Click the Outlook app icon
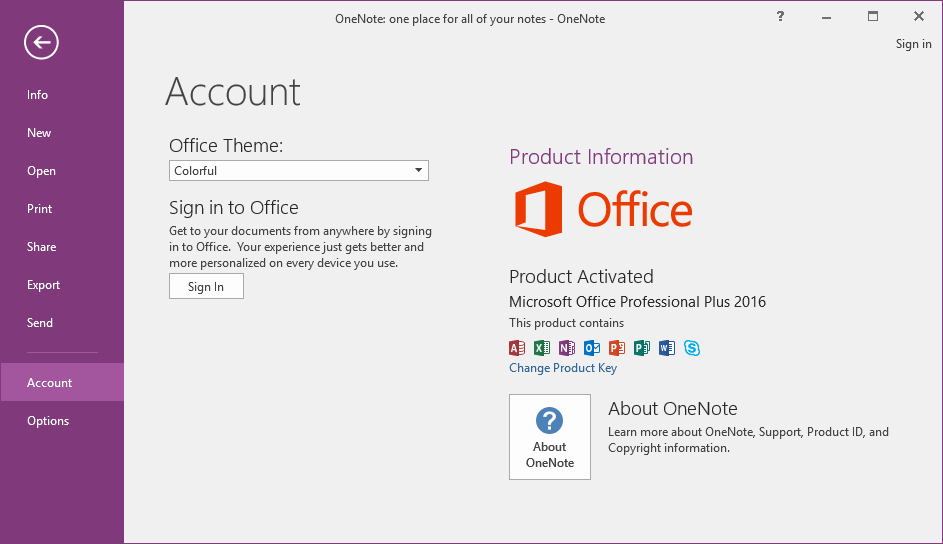 [592, 348]
